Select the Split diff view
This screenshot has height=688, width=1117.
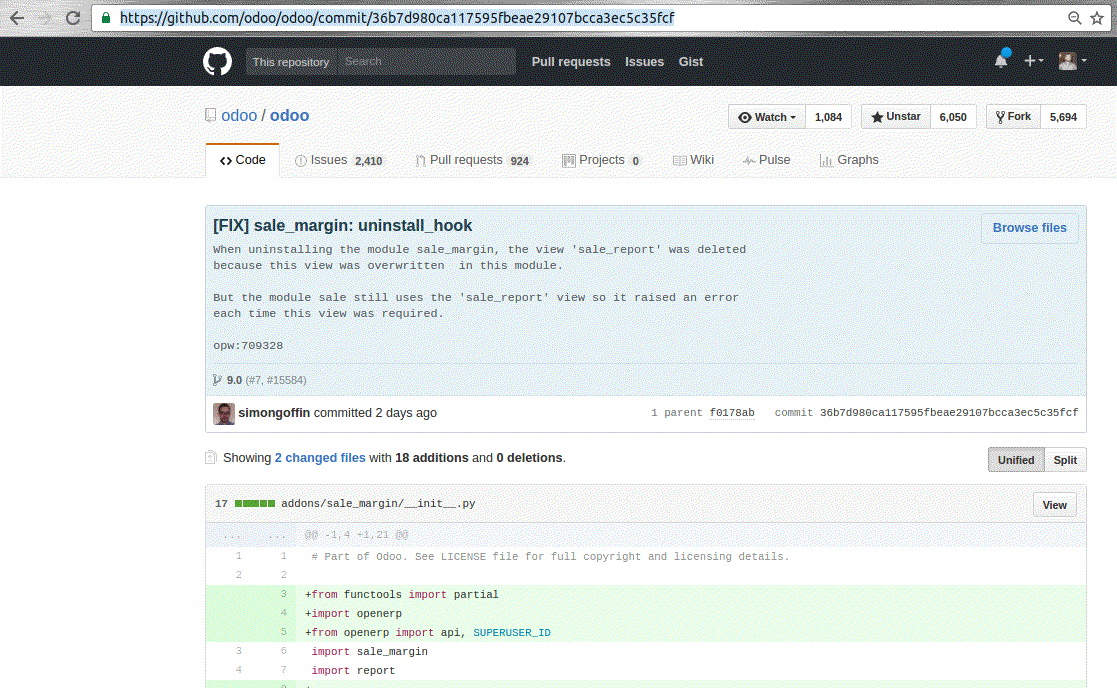point(1065,460)
